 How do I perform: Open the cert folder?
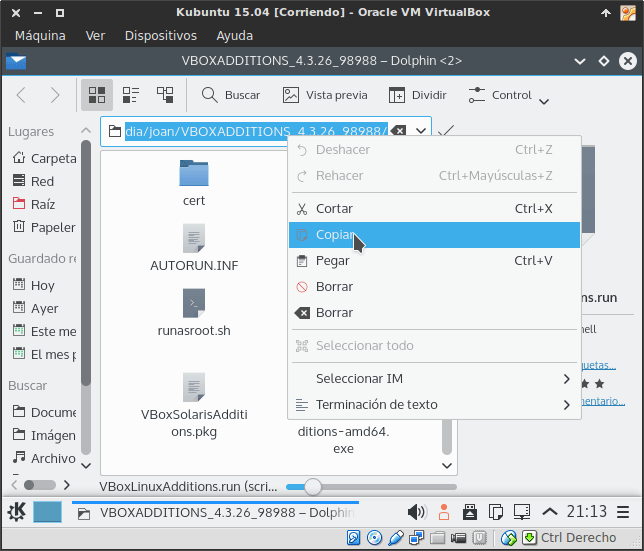pos(194,181)
